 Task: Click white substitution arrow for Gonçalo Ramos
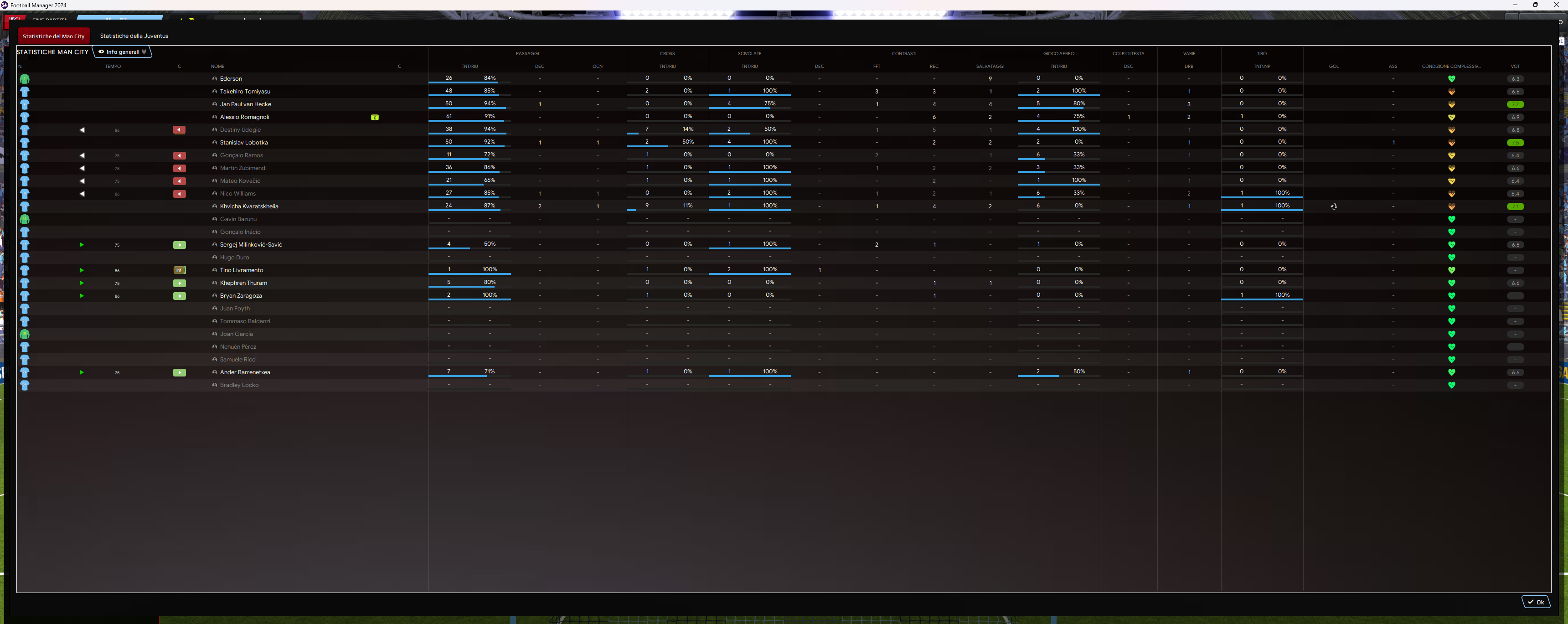[x=82, y=156]
